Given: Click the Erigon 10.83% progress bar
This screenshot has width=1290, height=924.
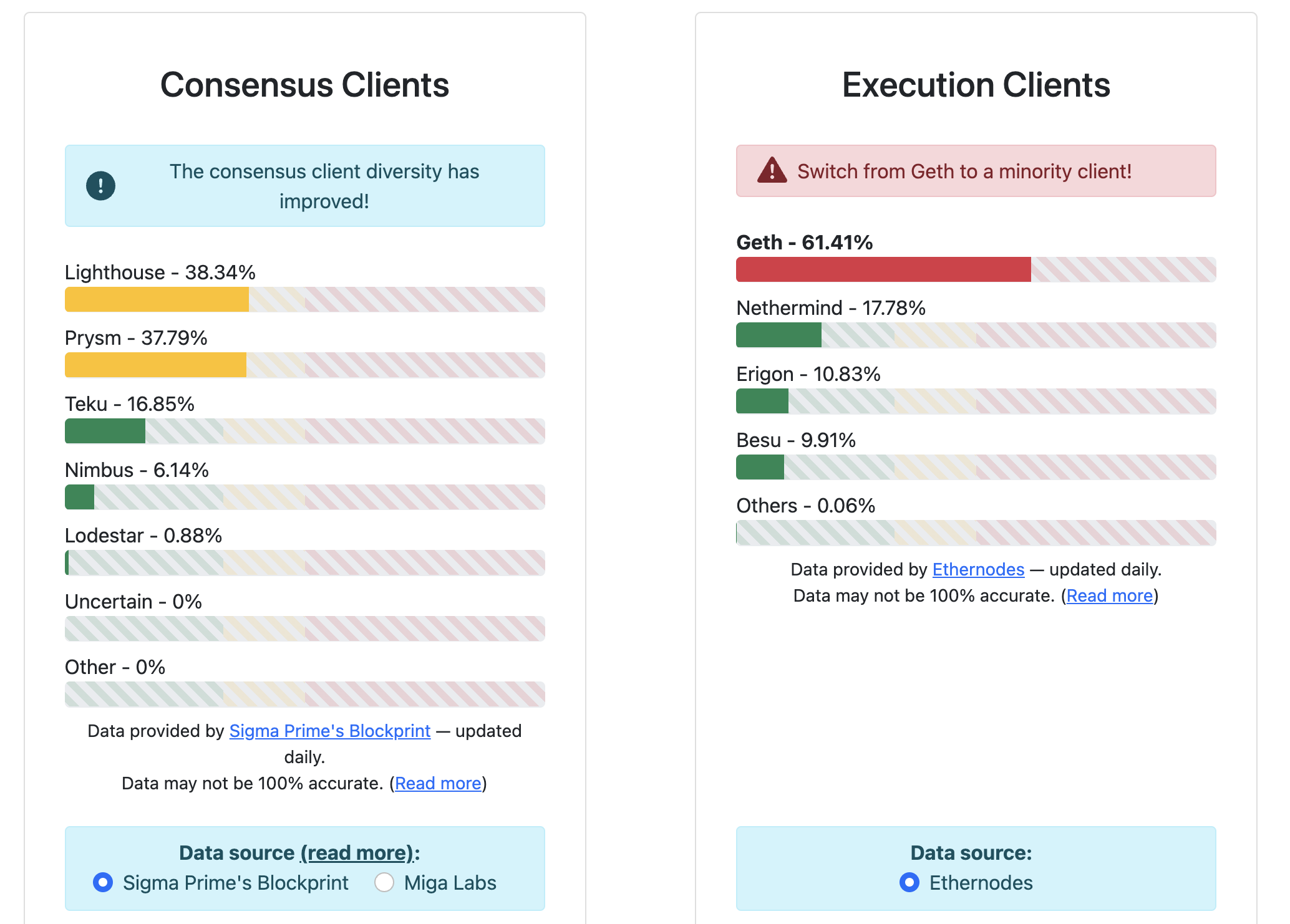Looking at the screenshot, I should 976,402.
